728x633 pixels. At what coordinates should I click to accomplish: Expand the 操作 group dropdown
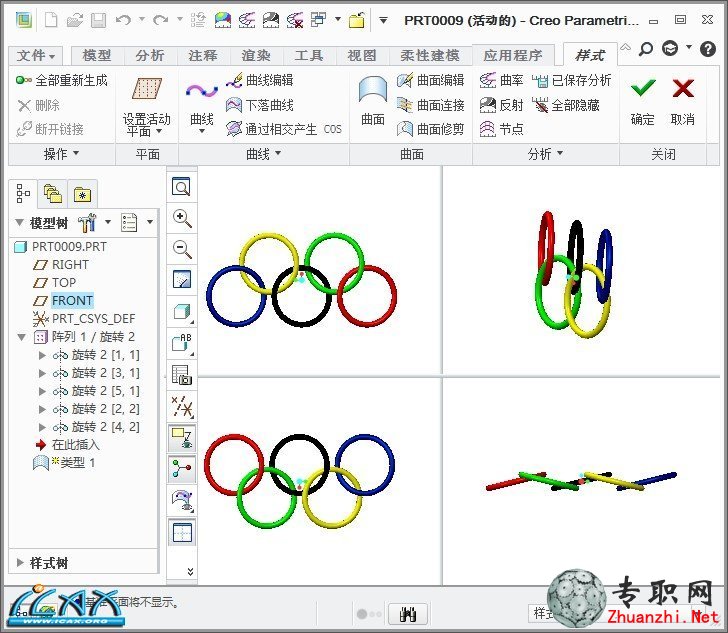click(61, 154)
